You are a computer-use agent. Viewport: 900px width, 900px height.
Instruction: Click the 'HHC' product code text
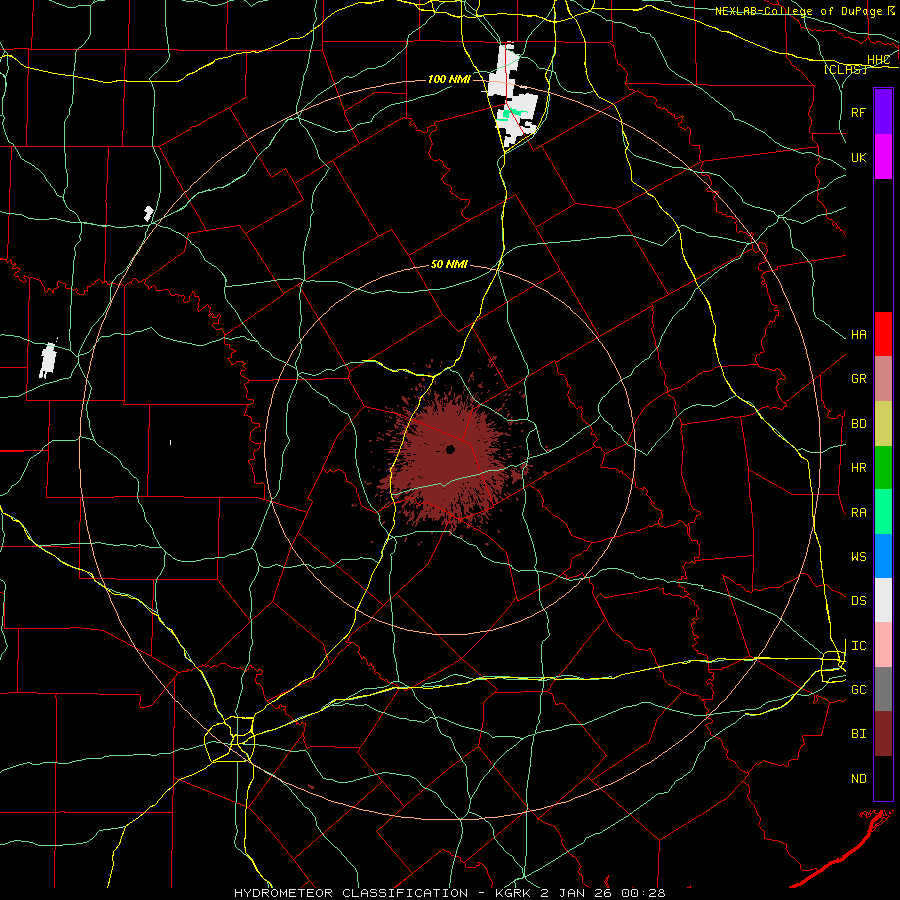click(x=878, y=60)
